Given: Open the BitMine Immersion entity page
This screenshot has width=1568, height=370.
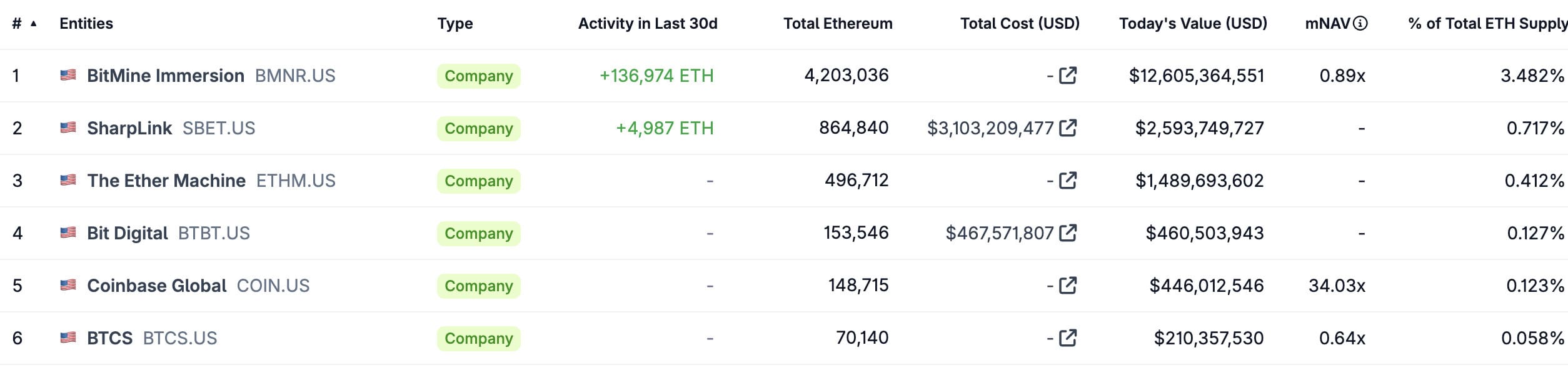Looking at the screenshot, I should click(x=166, y=76).
